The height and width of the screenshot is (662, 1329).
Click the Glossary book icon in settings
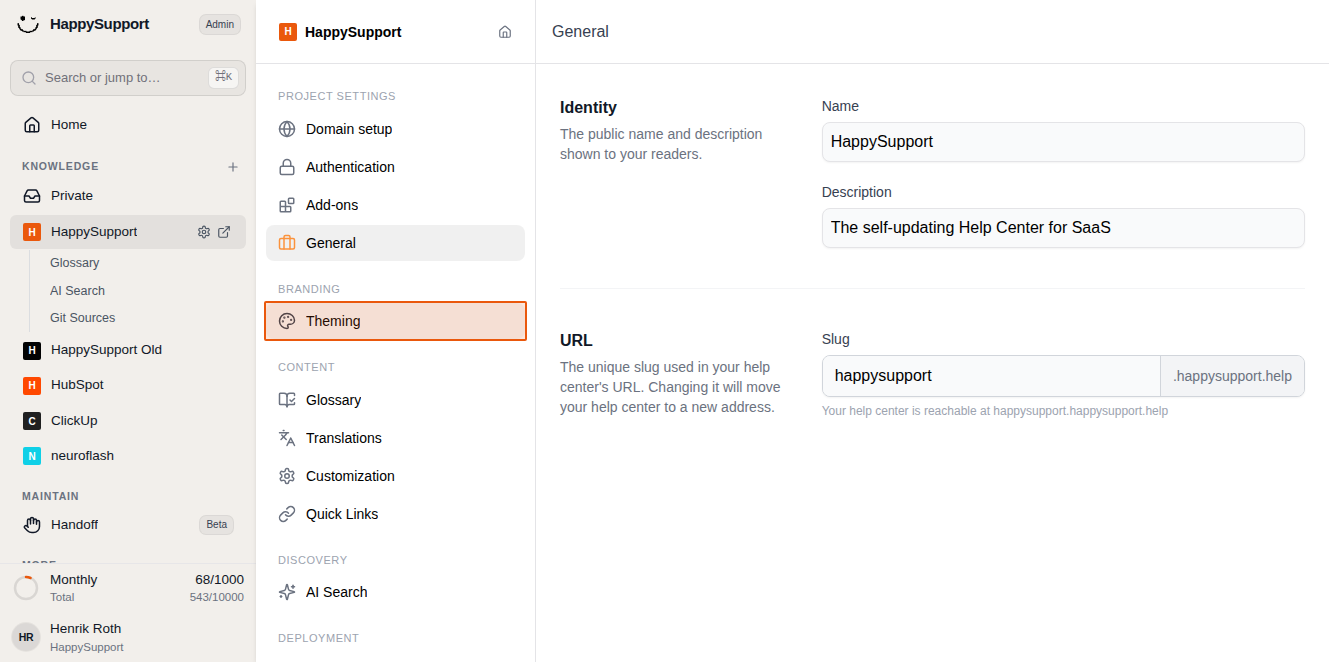[287, 400]
